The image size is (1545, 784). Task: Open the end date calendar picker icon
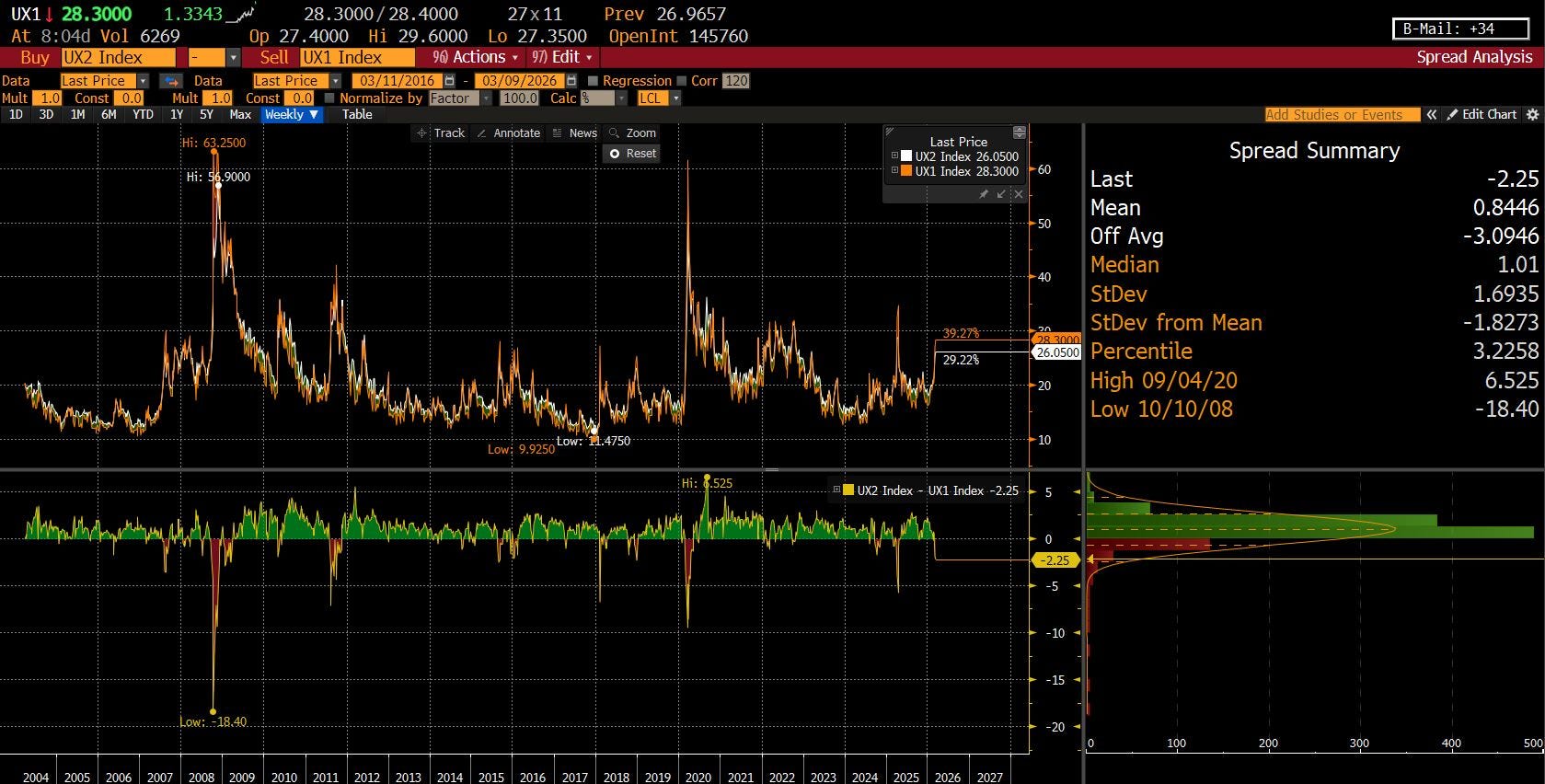571,81
